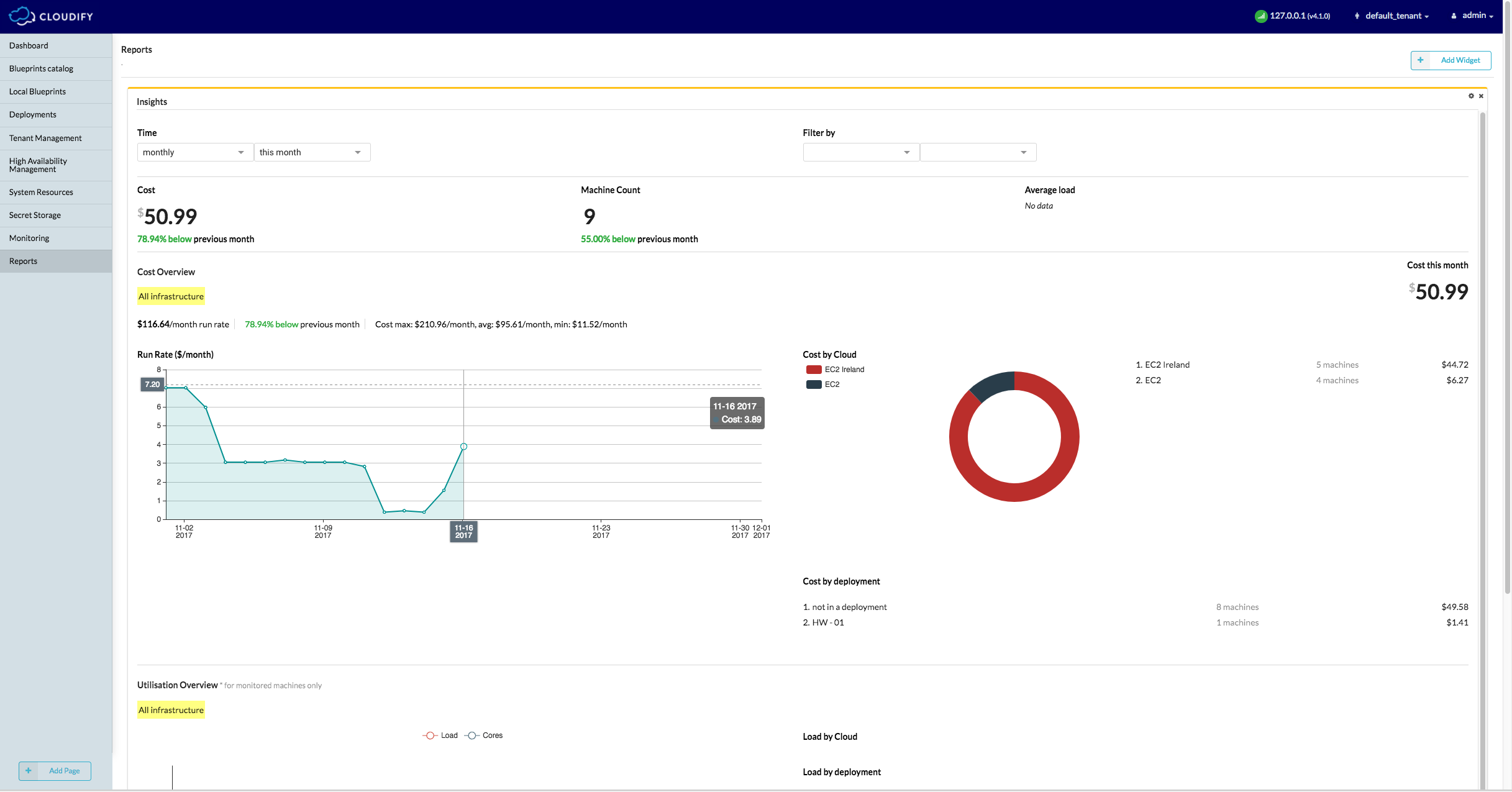
Task: Open the monthly time granularity dropdown
Action: (x=194, y=152)
